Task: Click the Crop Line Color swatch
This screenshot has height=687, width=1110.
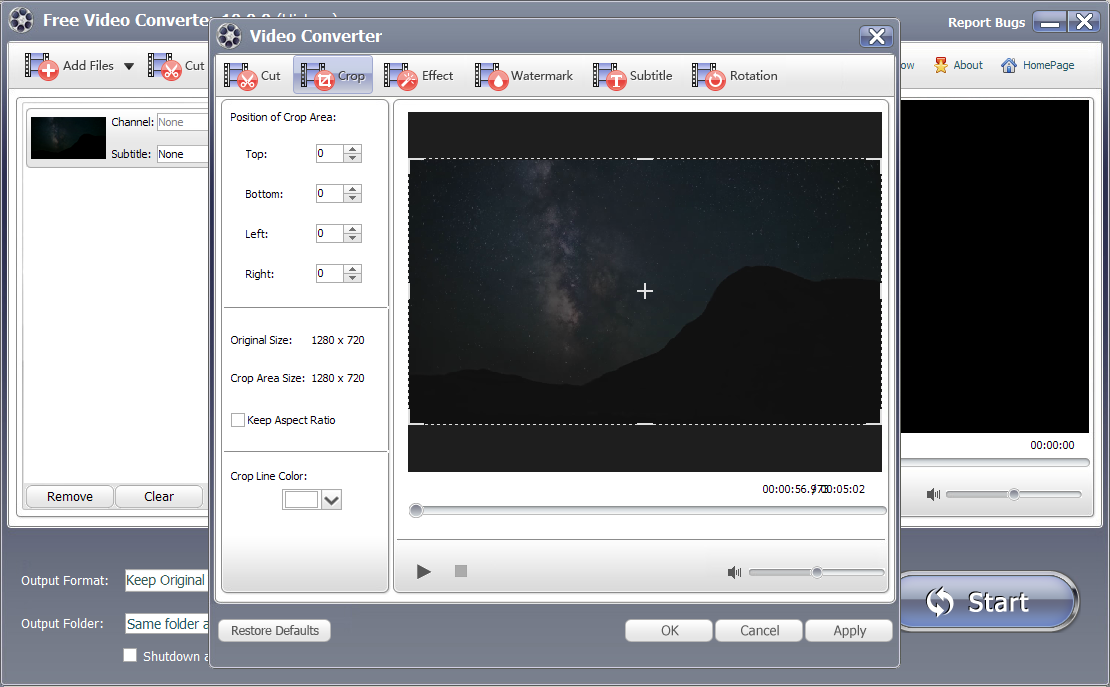Action: (301, 499)
